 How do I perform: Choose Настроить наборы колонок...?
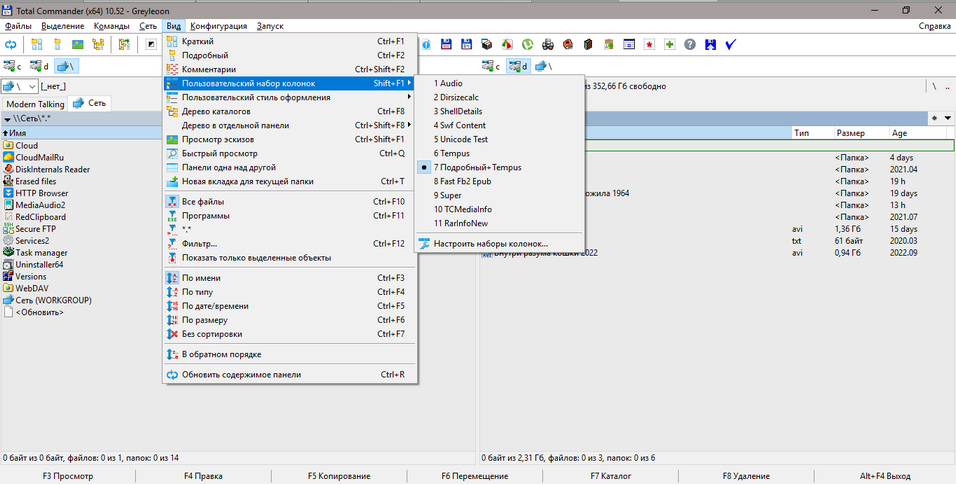tap(499, 243)
